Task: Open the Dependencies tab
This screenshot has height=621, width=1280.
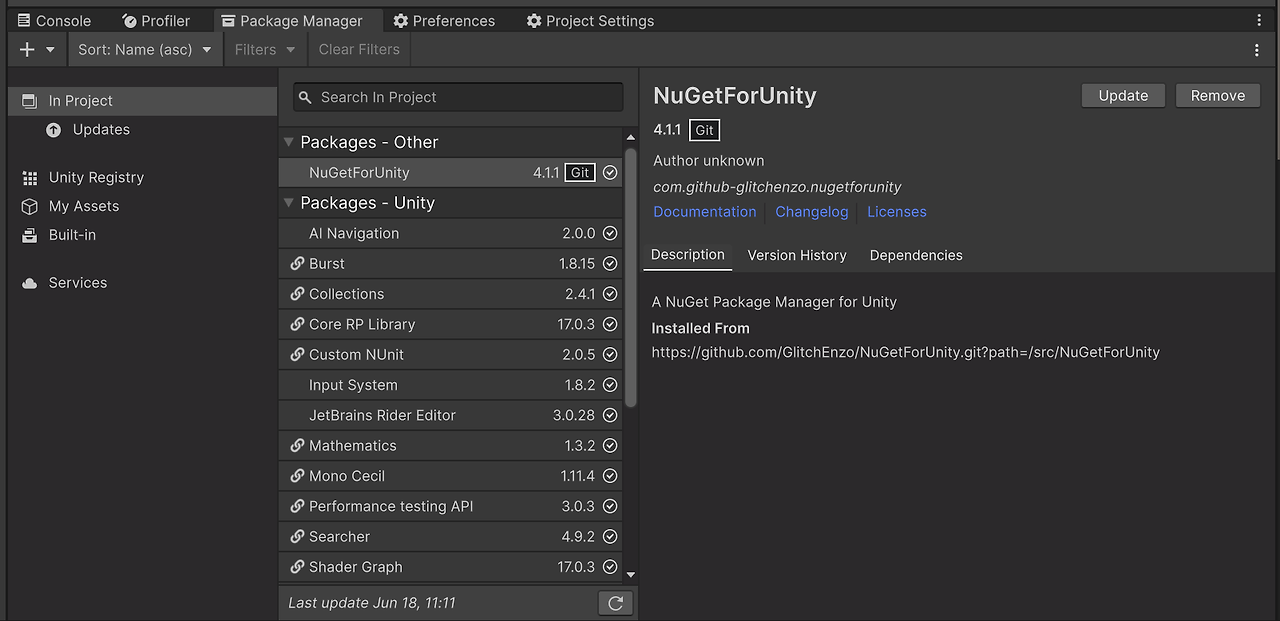Action: [916, 255]
